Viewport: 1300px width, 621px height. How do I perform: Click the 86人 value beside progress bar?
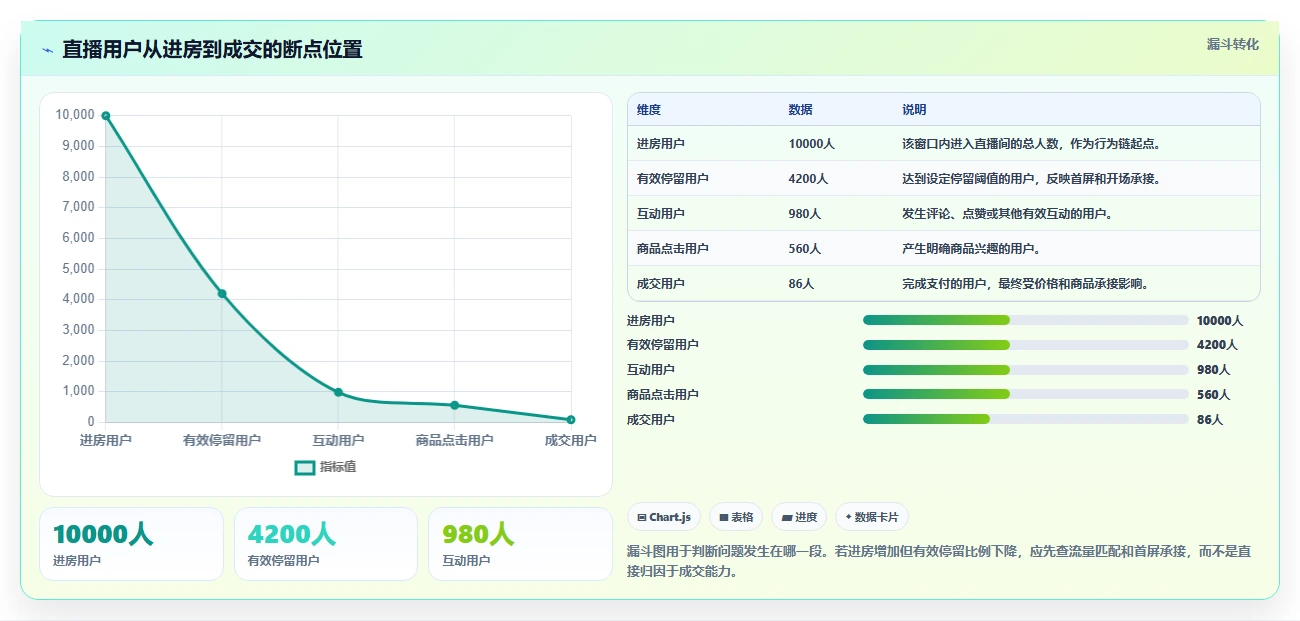[1210, 420]
